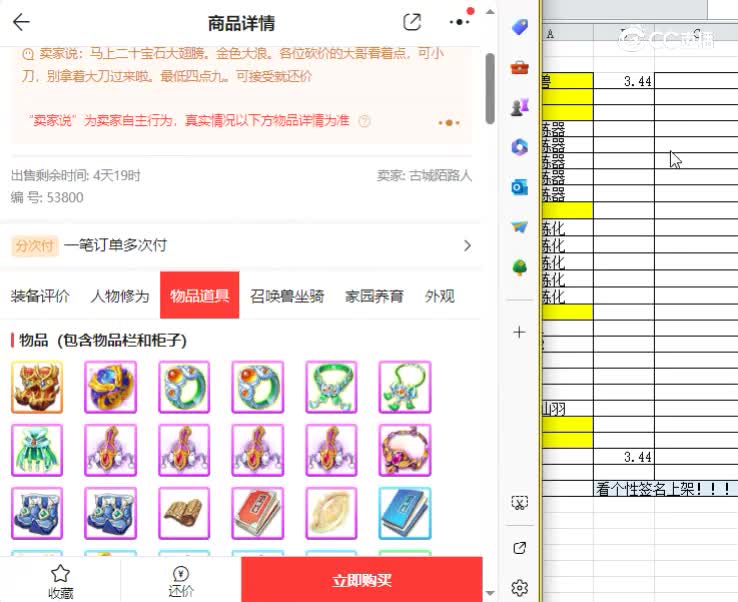The height and width of the screenshot is (602, 738).
Task: Select the 物品道具 tab
Action: click(x=200, y=295)
